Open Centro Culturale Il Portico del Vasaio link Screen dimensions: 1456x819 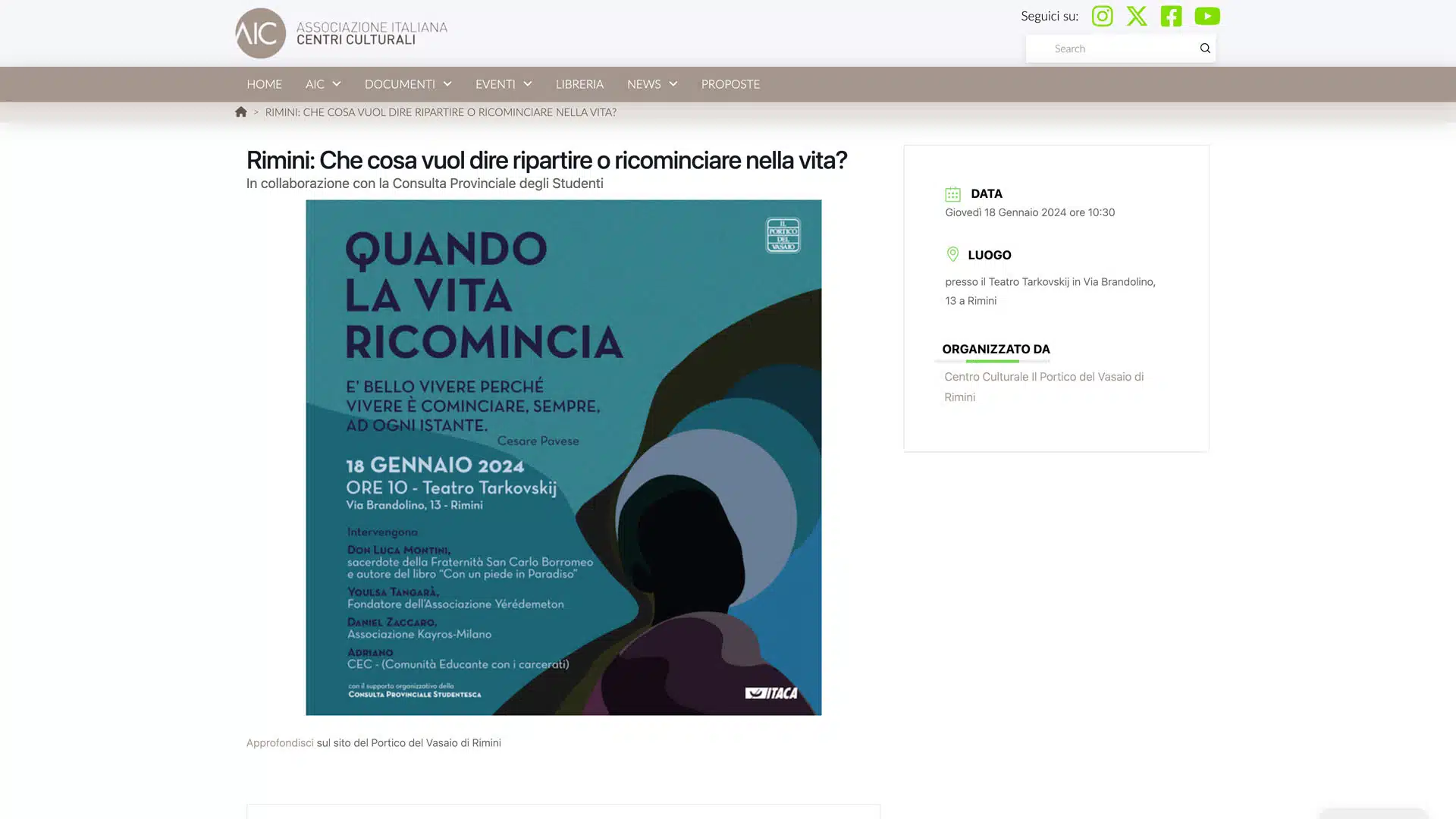click(1043, 387)
